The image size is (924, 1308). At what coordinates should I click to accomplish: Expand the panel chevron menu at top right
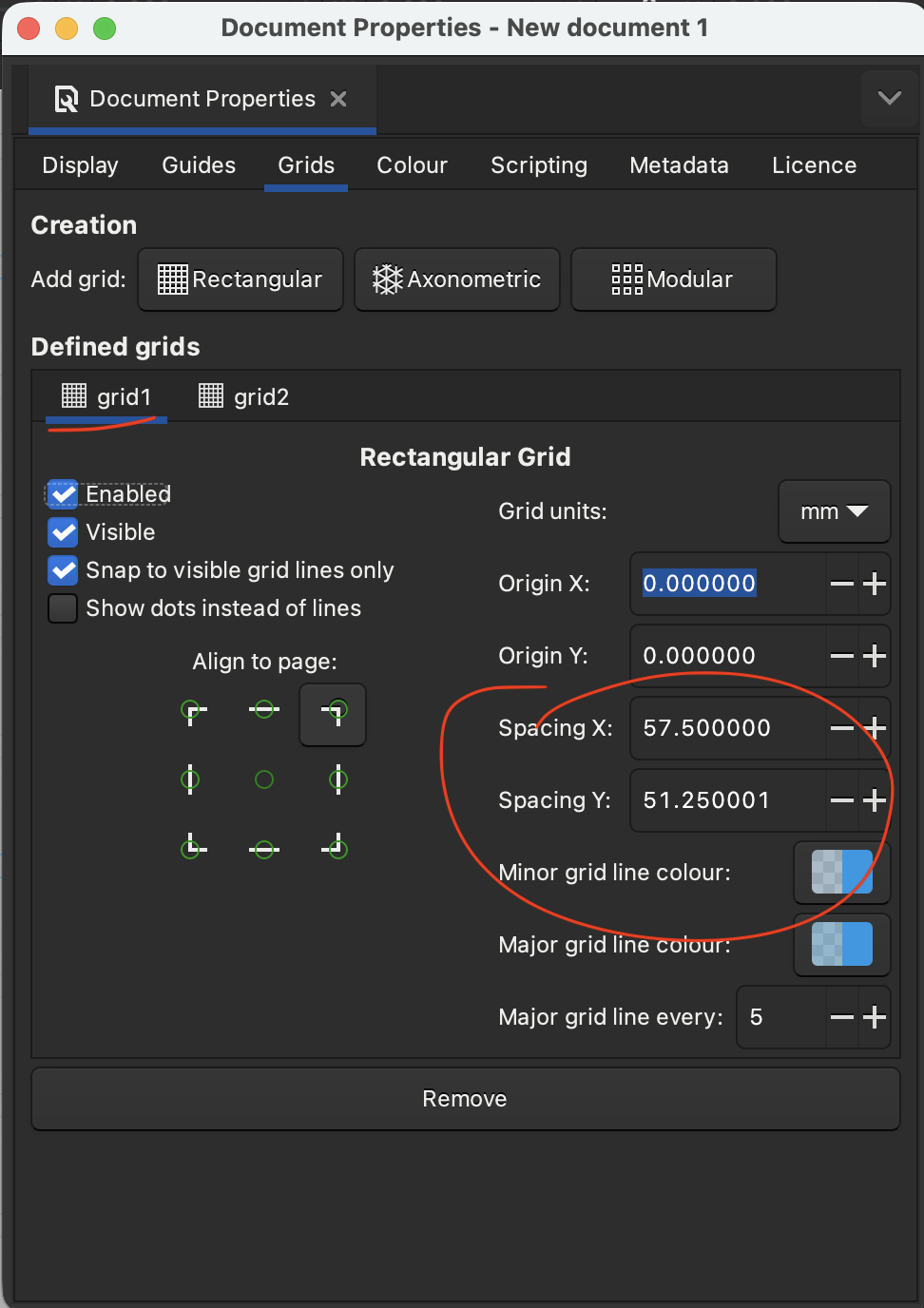pyautogui.click(x=889, y=98)
